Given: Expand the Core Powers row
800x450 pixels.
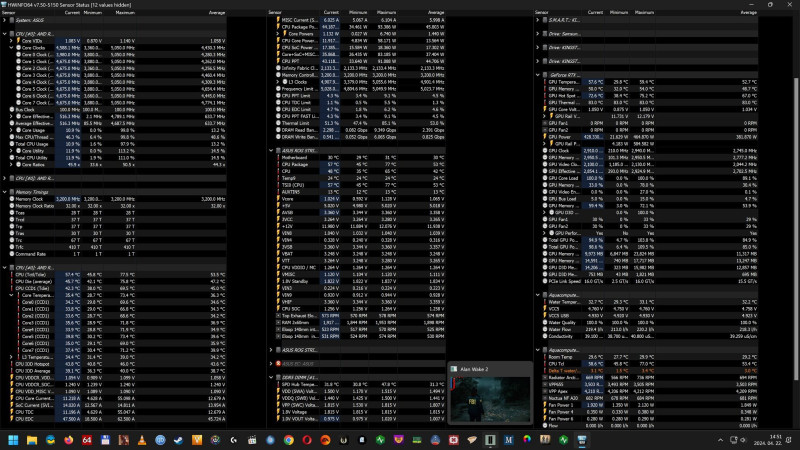Looking at the screenshot, I should (x=278, y=34).
